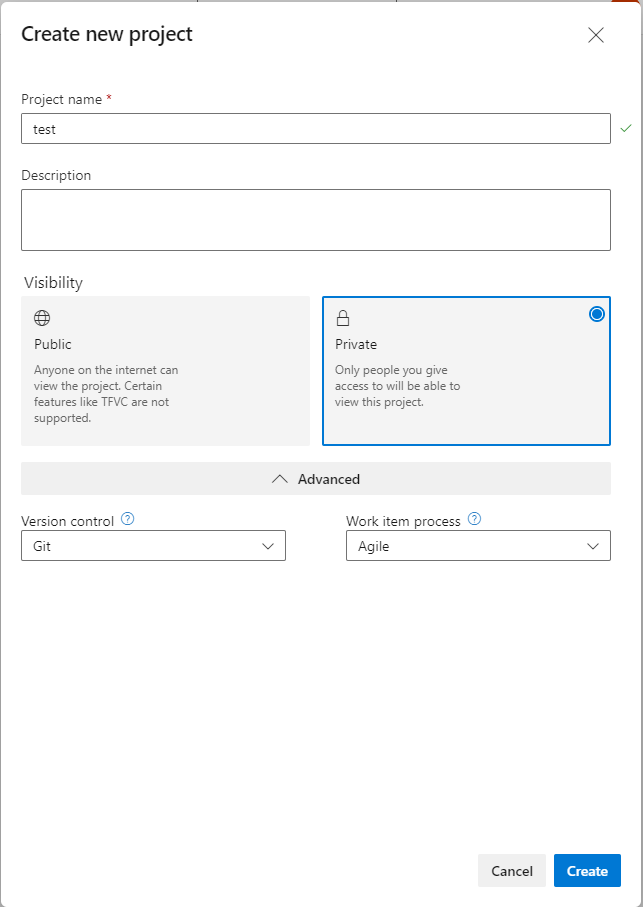Screen dimensions: 643x907
Task: Click the Work item process help icon
Action: (x=474, y=520)
